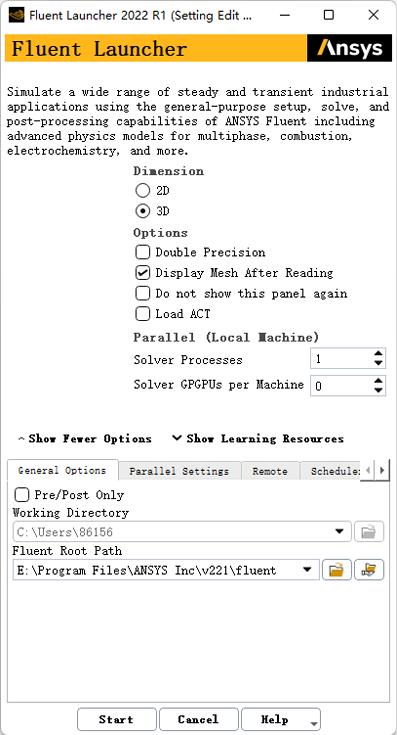Image resolution: width=397 pixels, height=735 pixels.
Task: Tick the Pre/Post Only checkbox
Action: [22, 495]
